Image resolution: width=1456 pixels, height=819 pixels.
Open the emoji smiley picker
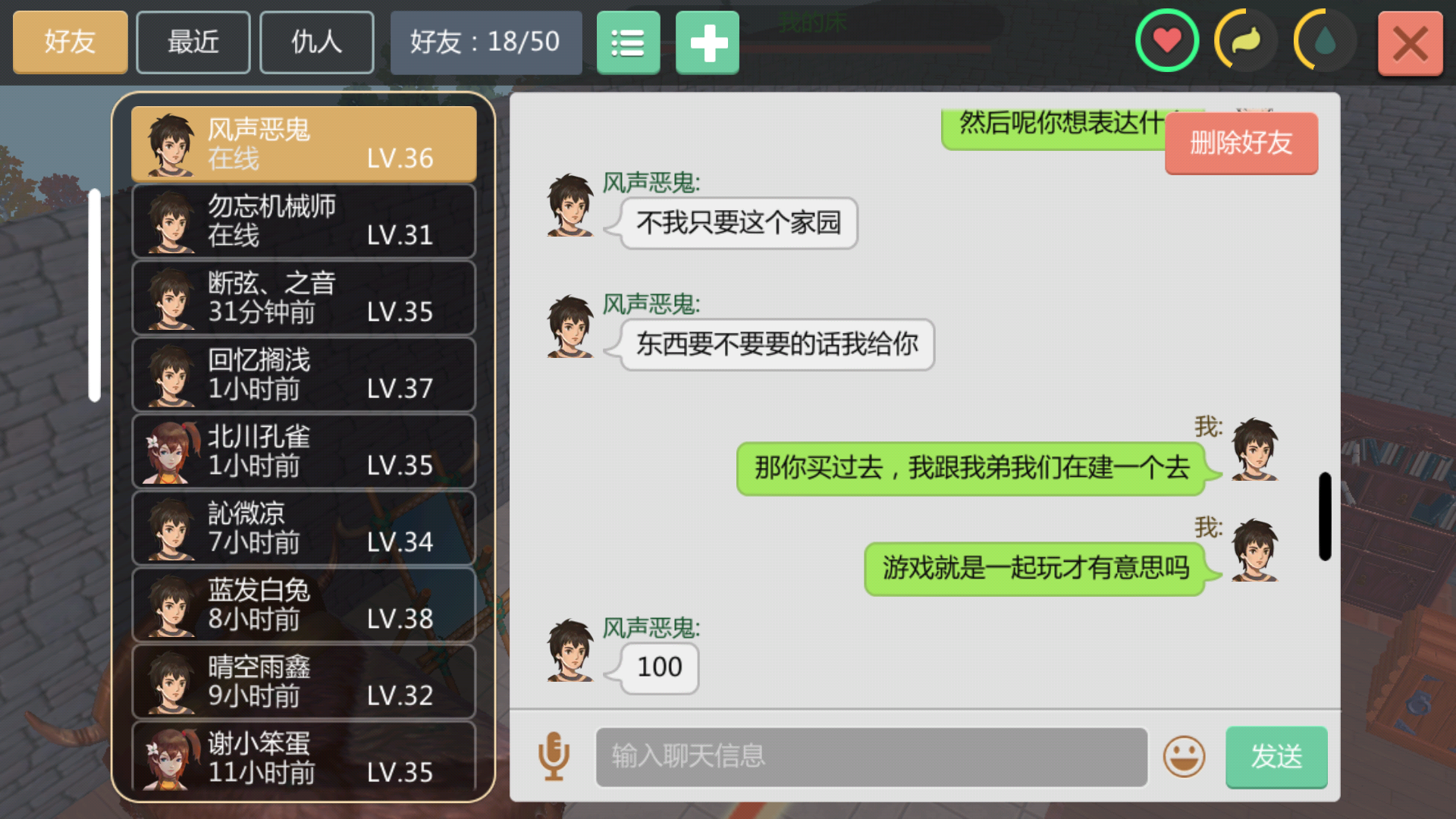[x=1184, y=756]
